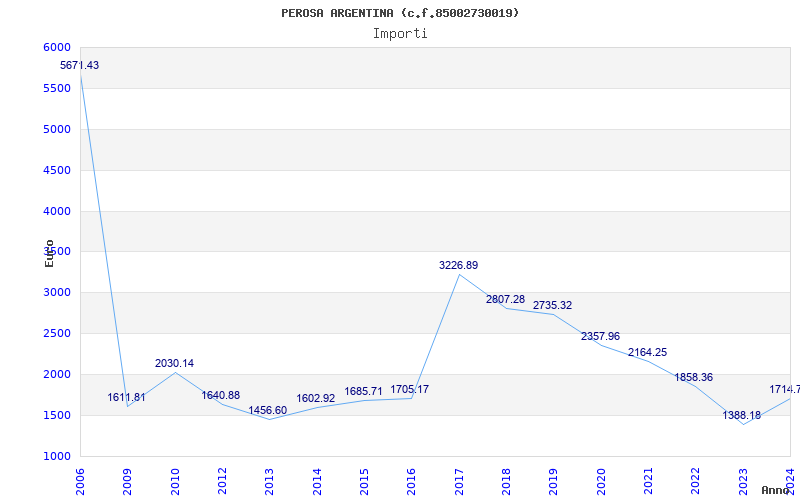Image resolution: width=800 pixels, height=500 pixels.
Task: Click the 1611.81 data label
Action: [127, 397]
